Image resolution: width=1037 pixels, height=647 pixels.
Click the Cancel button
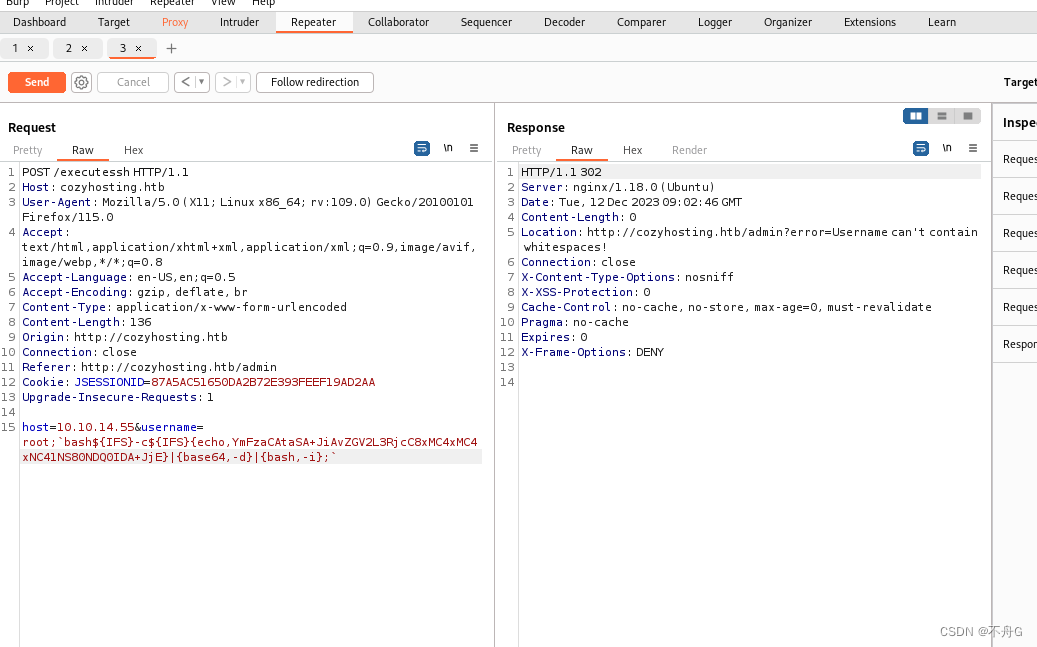click(133, 82)
